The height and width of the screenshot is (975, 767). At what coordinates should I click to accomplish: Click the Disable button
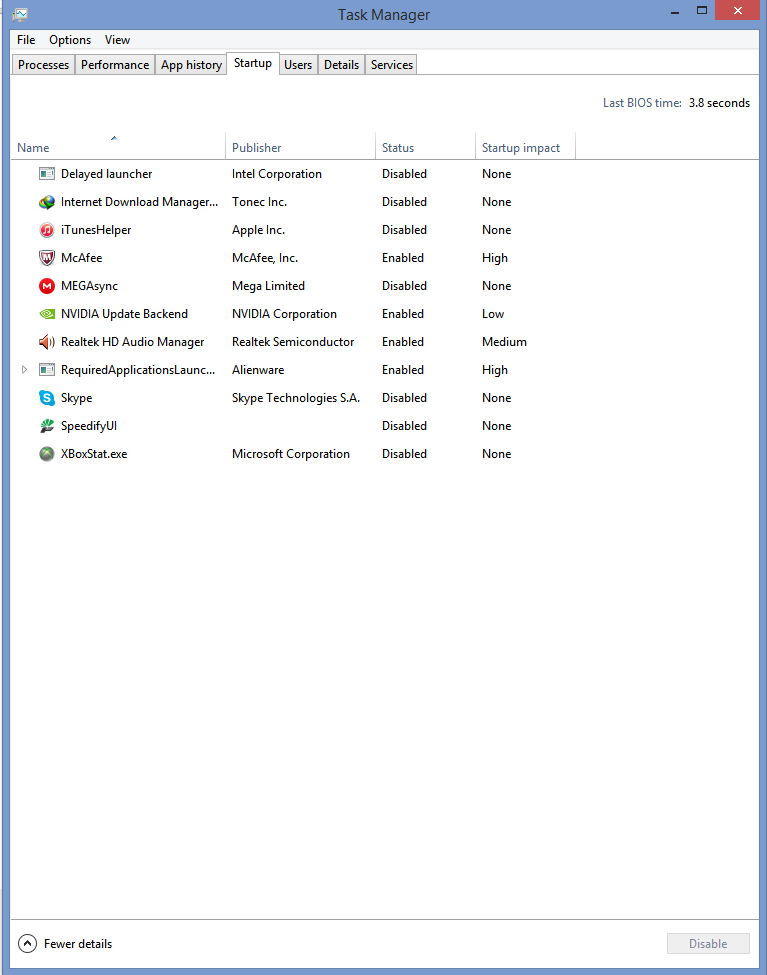[709, 944]
